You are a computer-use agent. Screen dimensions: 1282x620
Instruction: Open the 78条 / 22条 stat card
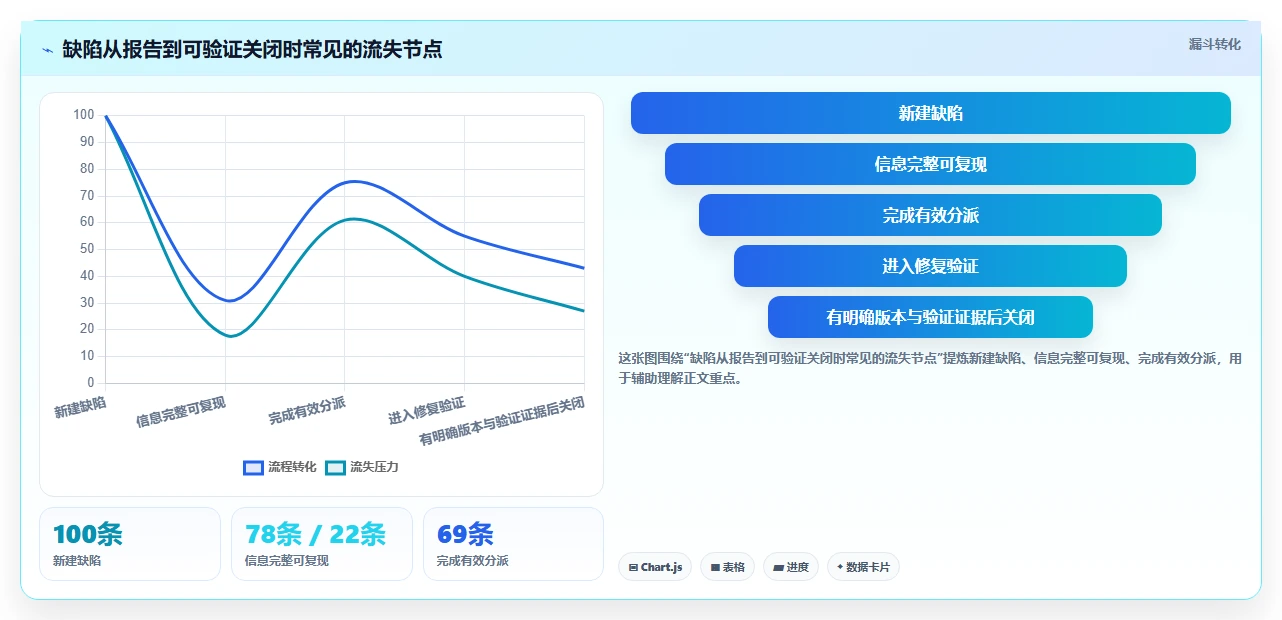click(x=322, y=544)
